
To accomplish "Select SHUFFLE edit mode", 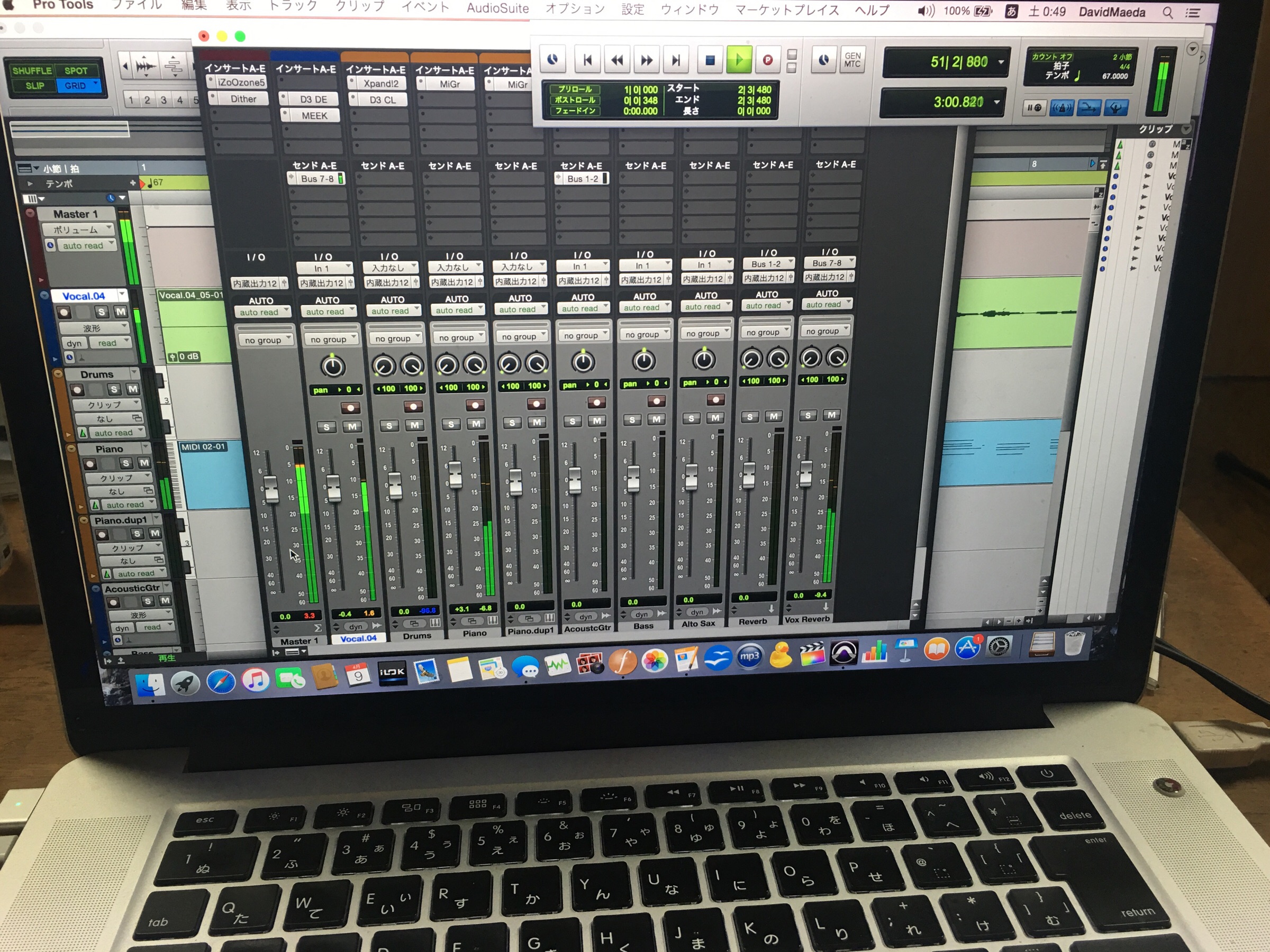I will point(32,70).
